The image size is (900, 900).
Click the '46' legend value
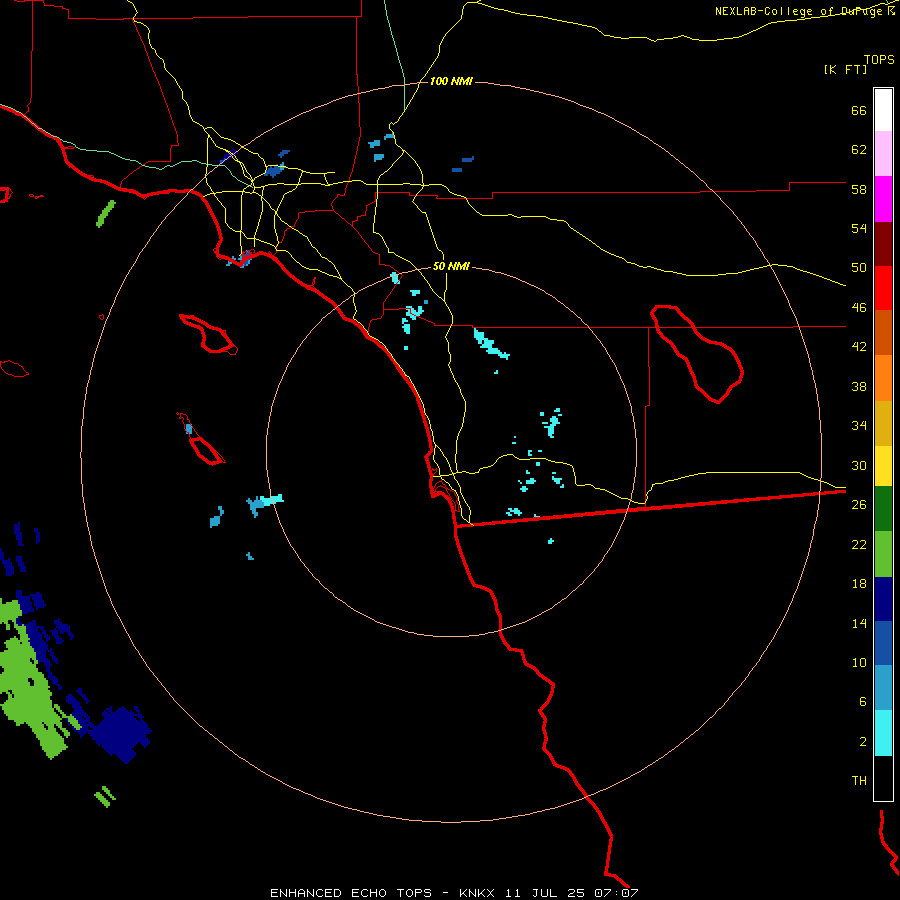coord(859,308)
